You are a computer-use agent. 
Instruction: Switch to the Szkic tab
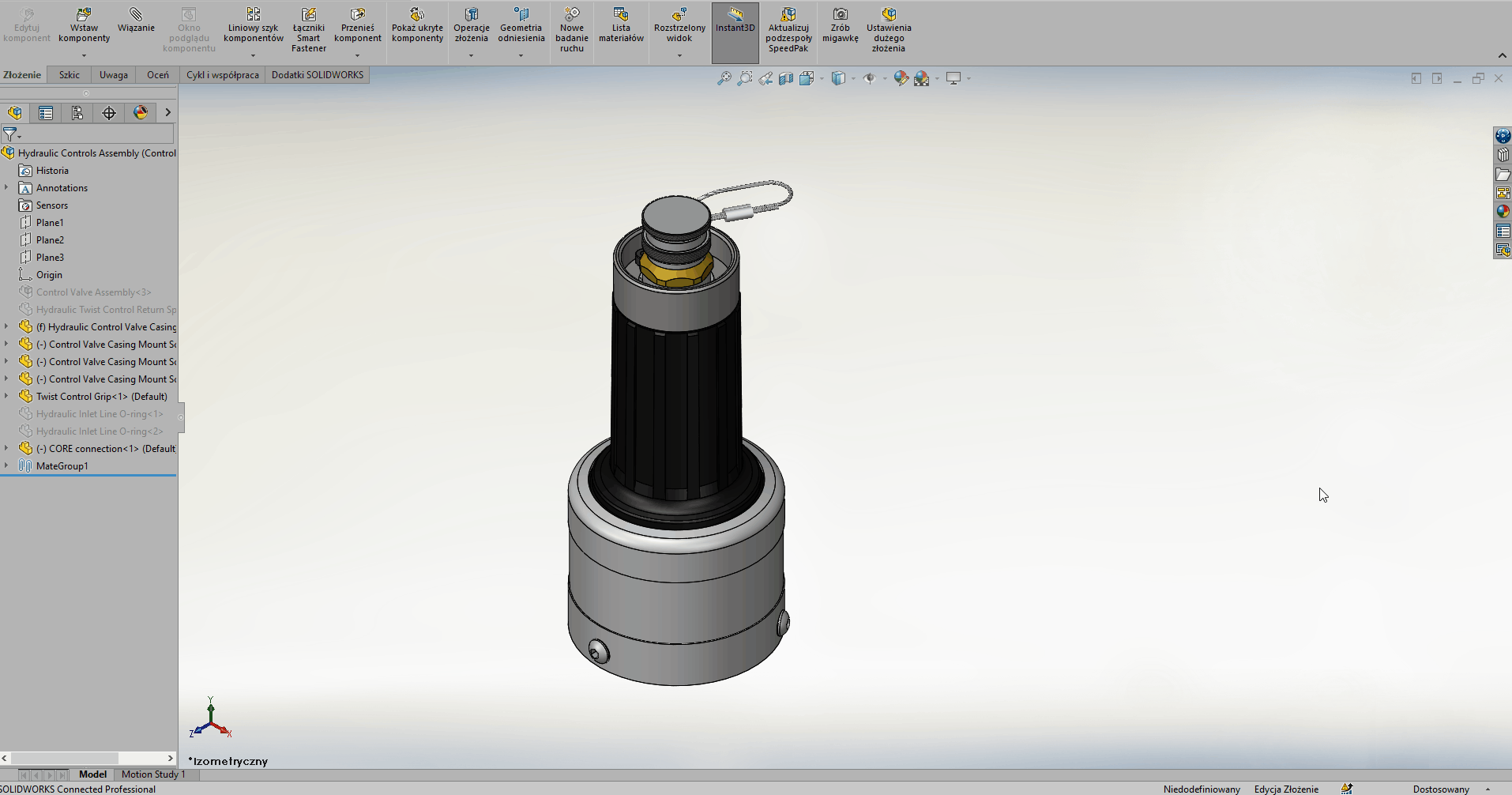coord(70,75)
